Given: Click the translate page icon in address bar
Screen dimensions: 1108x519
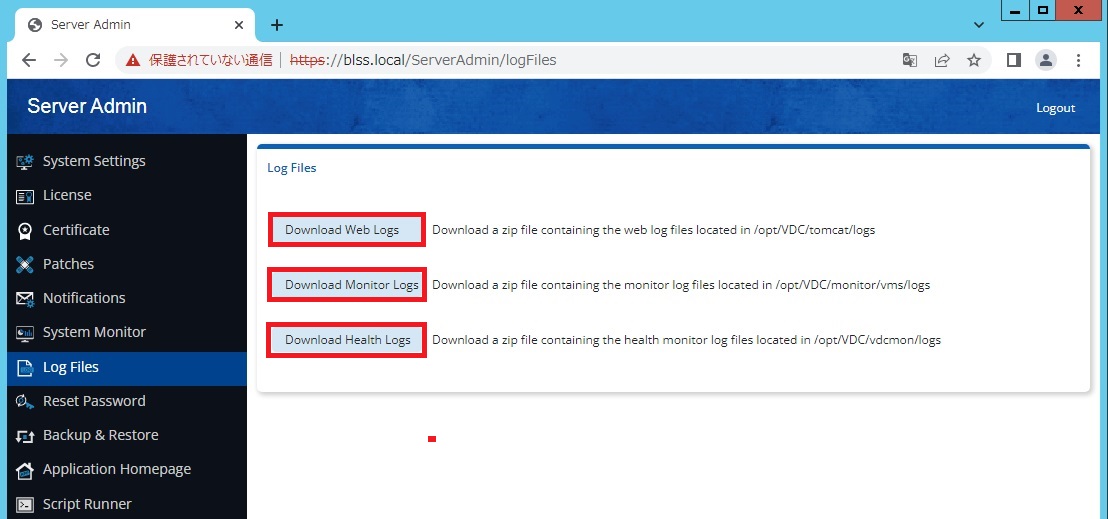Looking at the screenshot, I should point(910,60).
